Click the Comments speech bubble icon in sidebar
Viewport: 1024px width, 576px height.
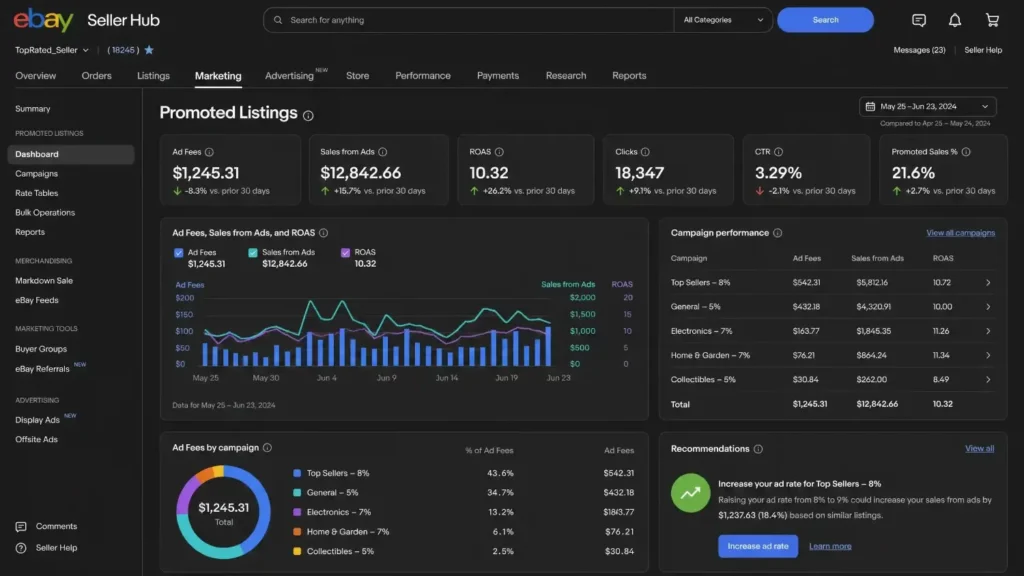tap(21, 526)
